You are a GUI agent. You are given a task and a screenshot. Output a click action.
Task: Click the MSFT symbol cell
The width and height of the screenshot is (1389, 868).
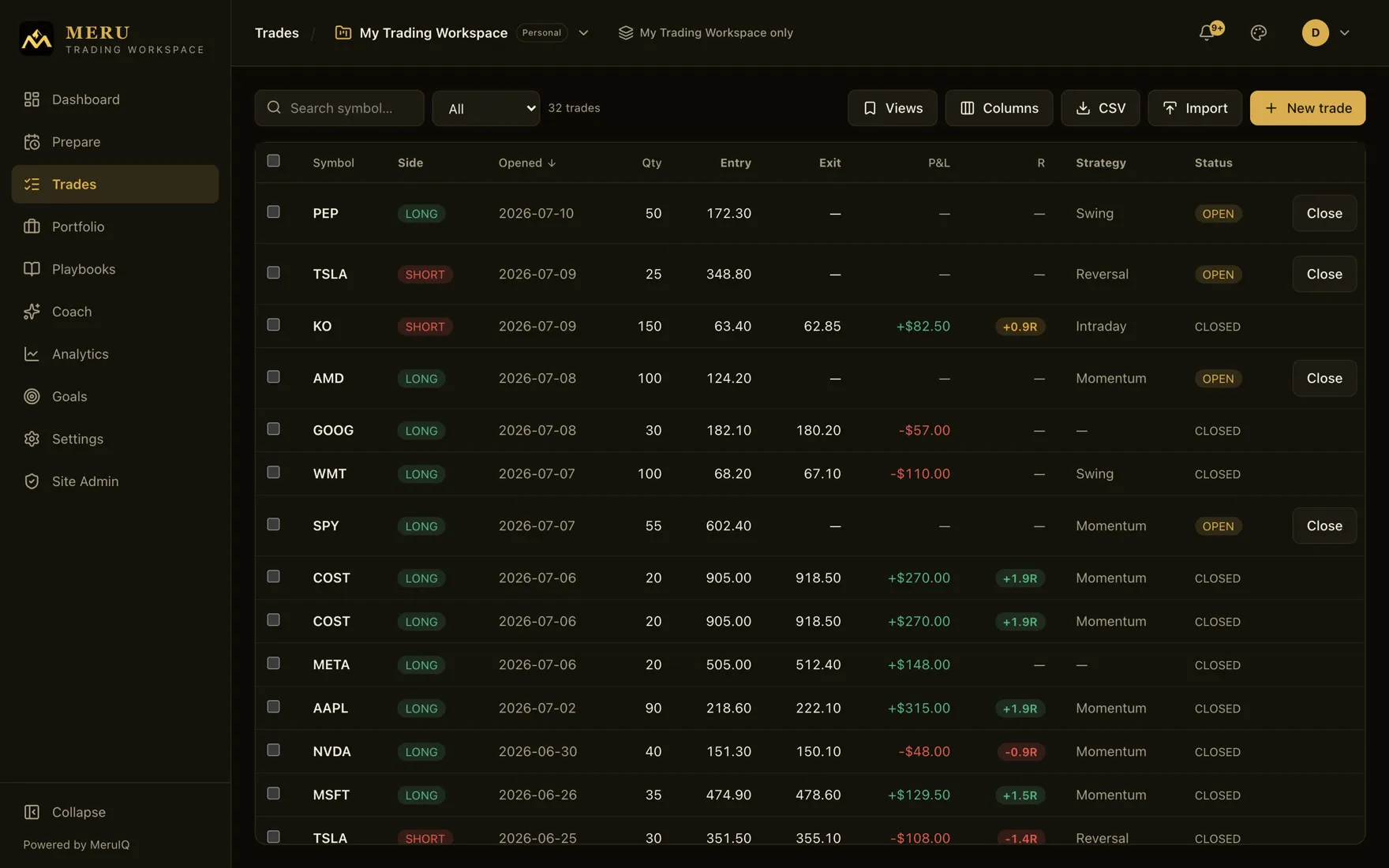(331, 795)
